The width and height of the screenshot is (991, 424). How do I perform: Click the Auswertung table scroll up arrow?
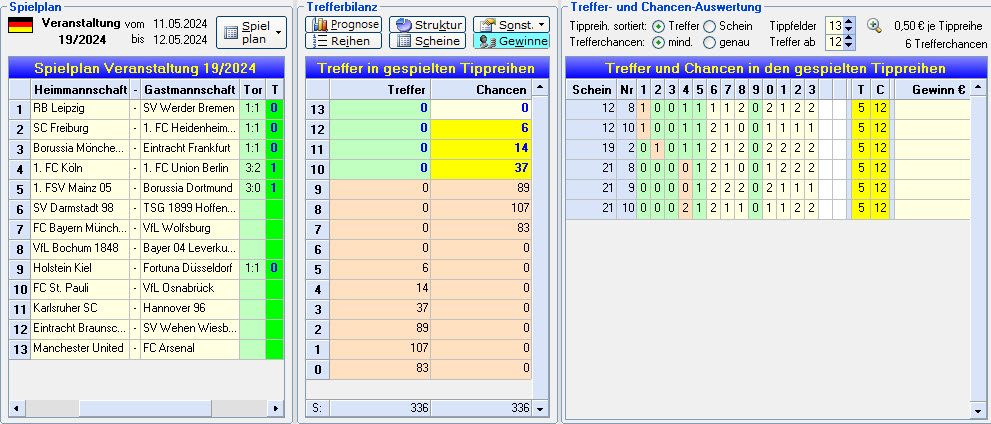977,88
